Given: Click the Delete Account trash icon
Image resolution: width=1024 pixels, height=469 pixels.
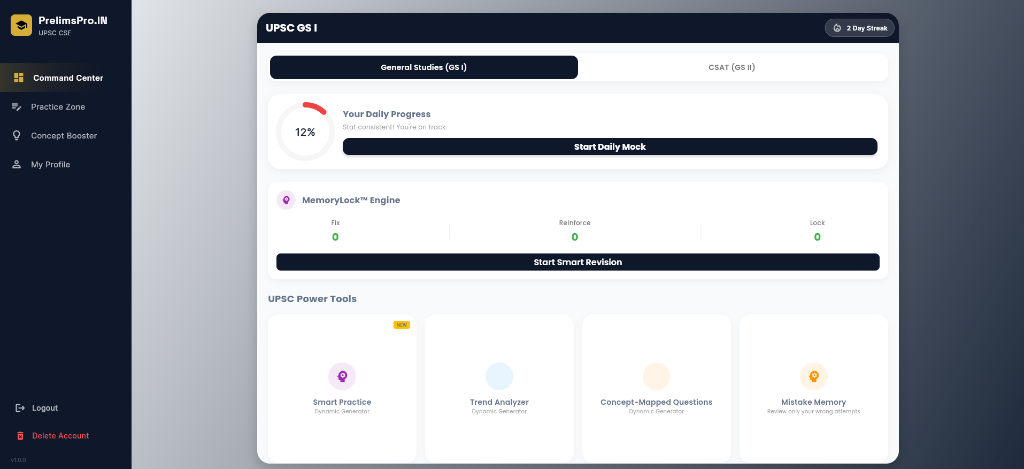Looking at the screenshot, I should [20, 436].
